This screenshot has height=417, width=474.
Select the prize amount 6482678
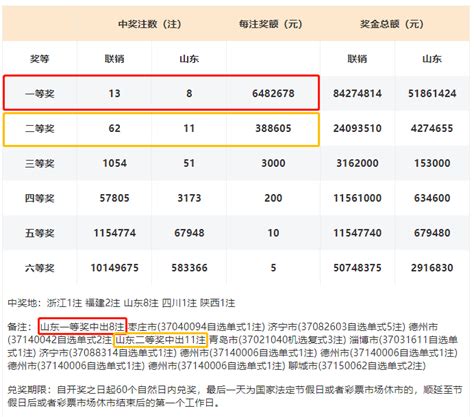coord(273,93)
